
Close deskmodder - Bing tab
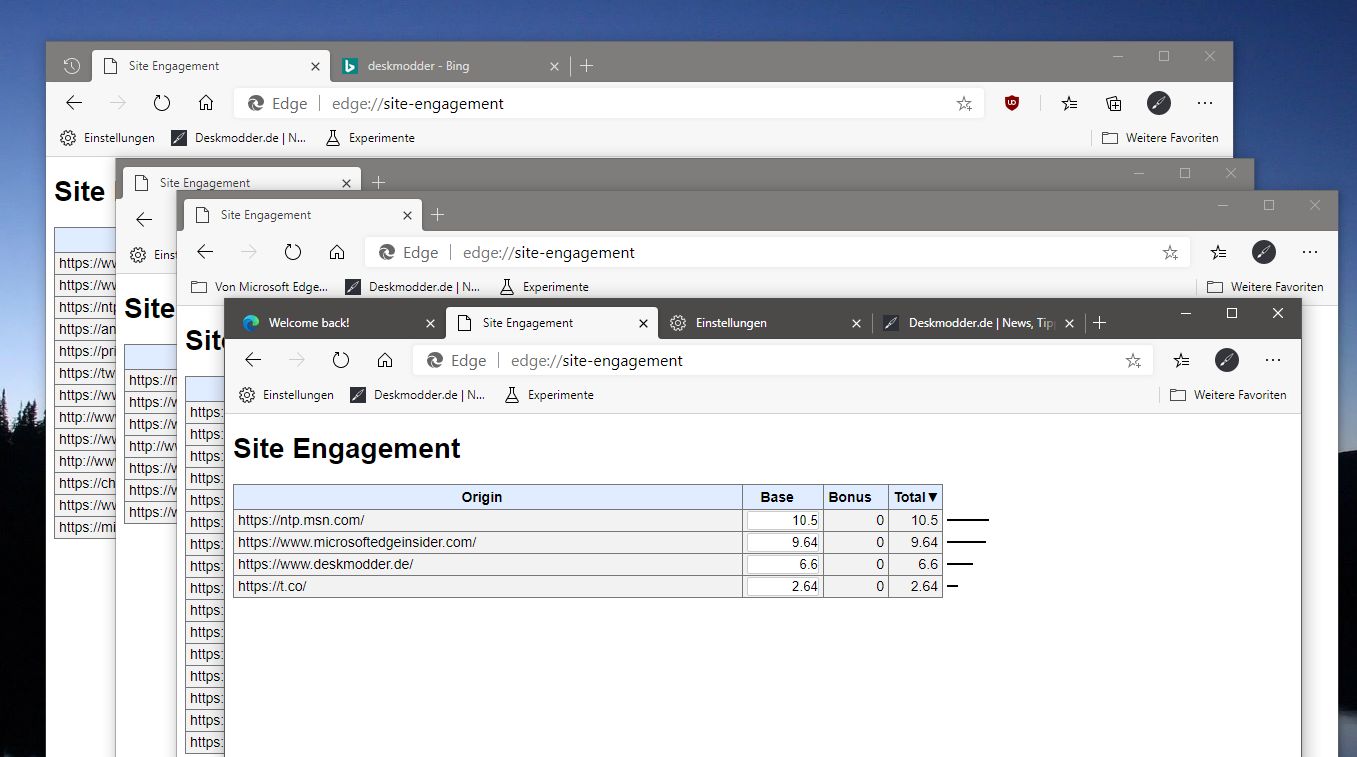tap(555, 66)
